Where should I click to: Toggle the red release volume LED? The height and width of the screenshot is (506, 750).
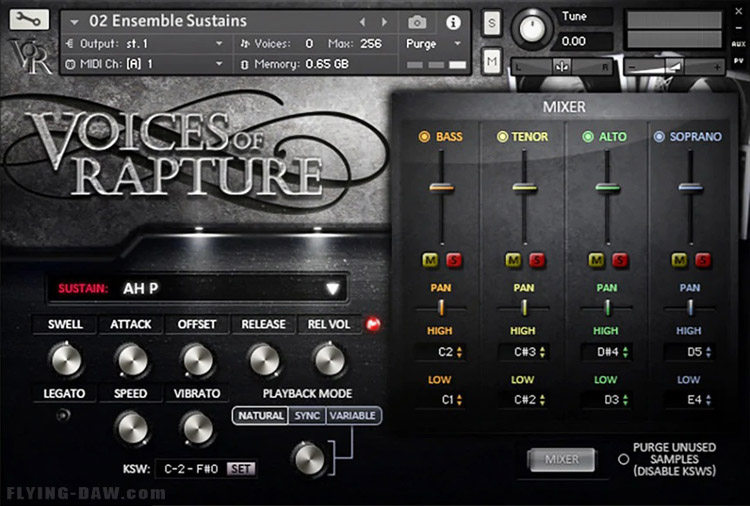click(x=373, y=324)
